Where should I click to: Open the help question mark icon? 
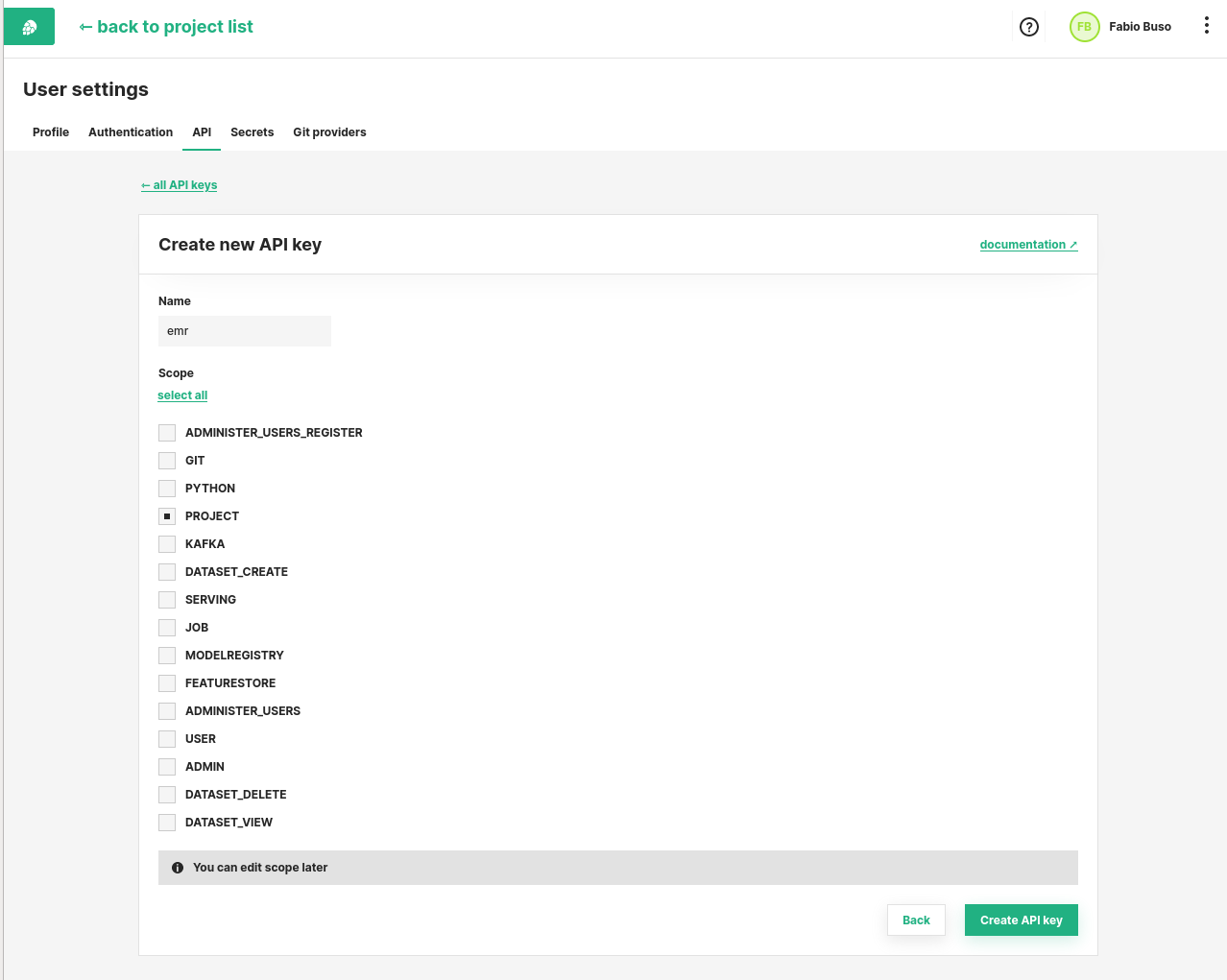1028,27
